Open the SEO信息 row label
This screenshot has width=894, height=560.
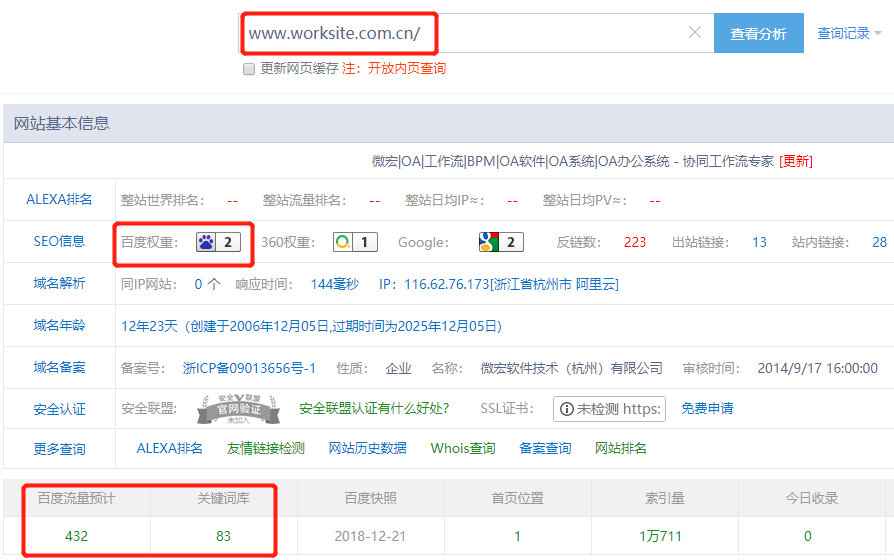pos(59,241)
